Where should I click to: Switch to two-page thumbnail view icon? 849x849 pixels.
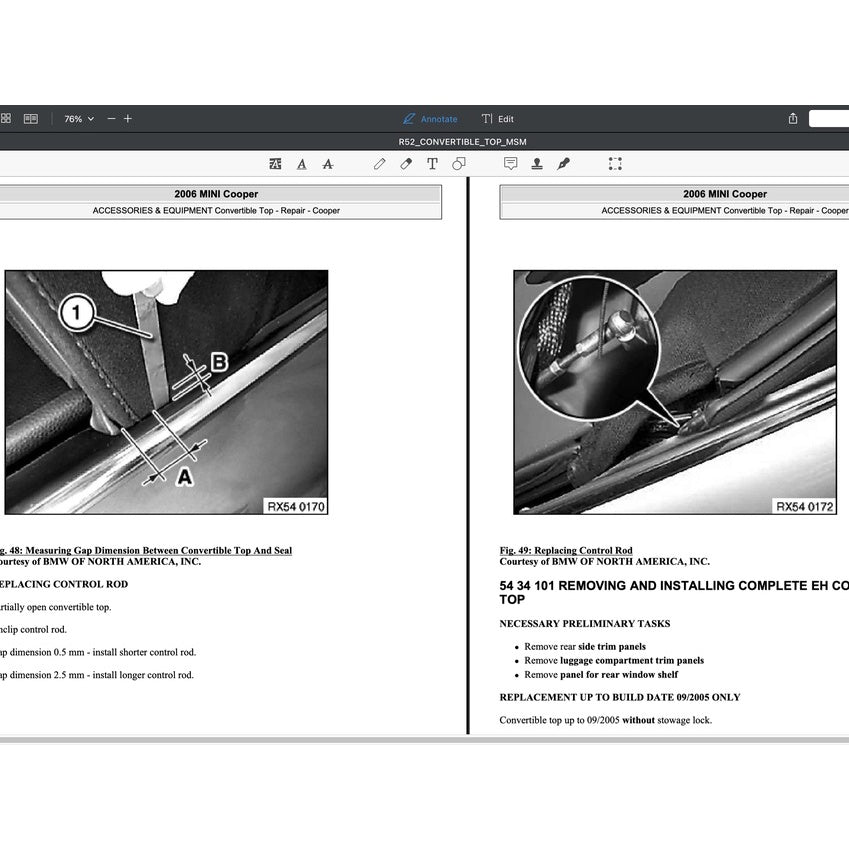[31, 118]
